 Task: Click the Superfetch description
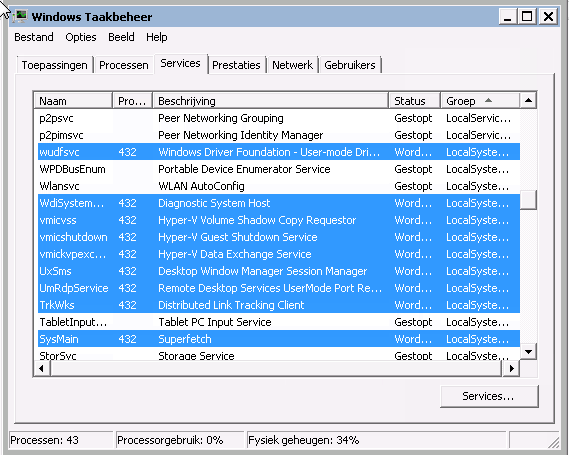point(185,339)
